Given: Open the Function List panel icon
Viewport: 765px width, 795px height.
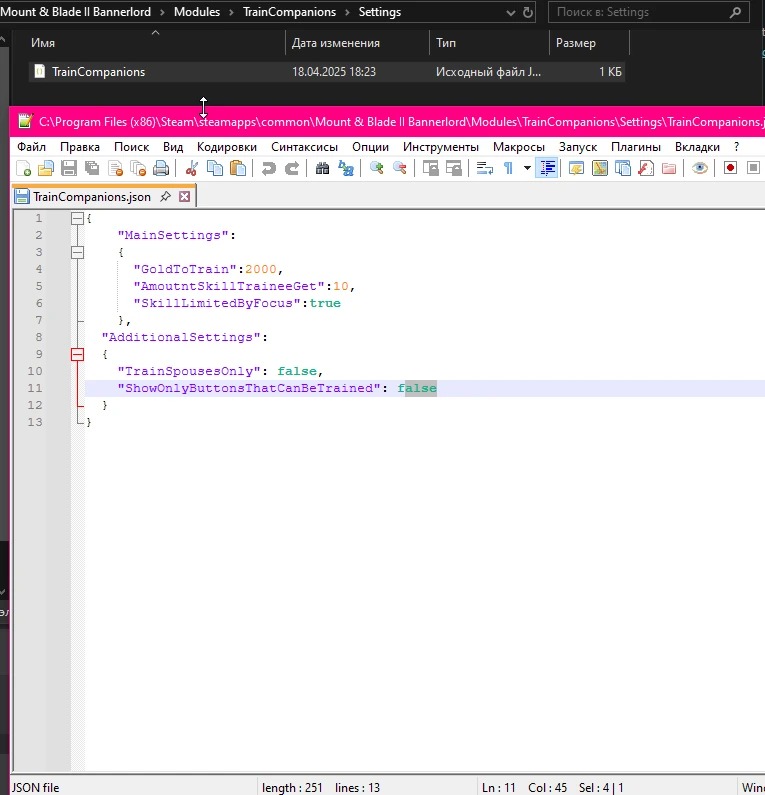Looking at the screenshot, I should point(645,168).
